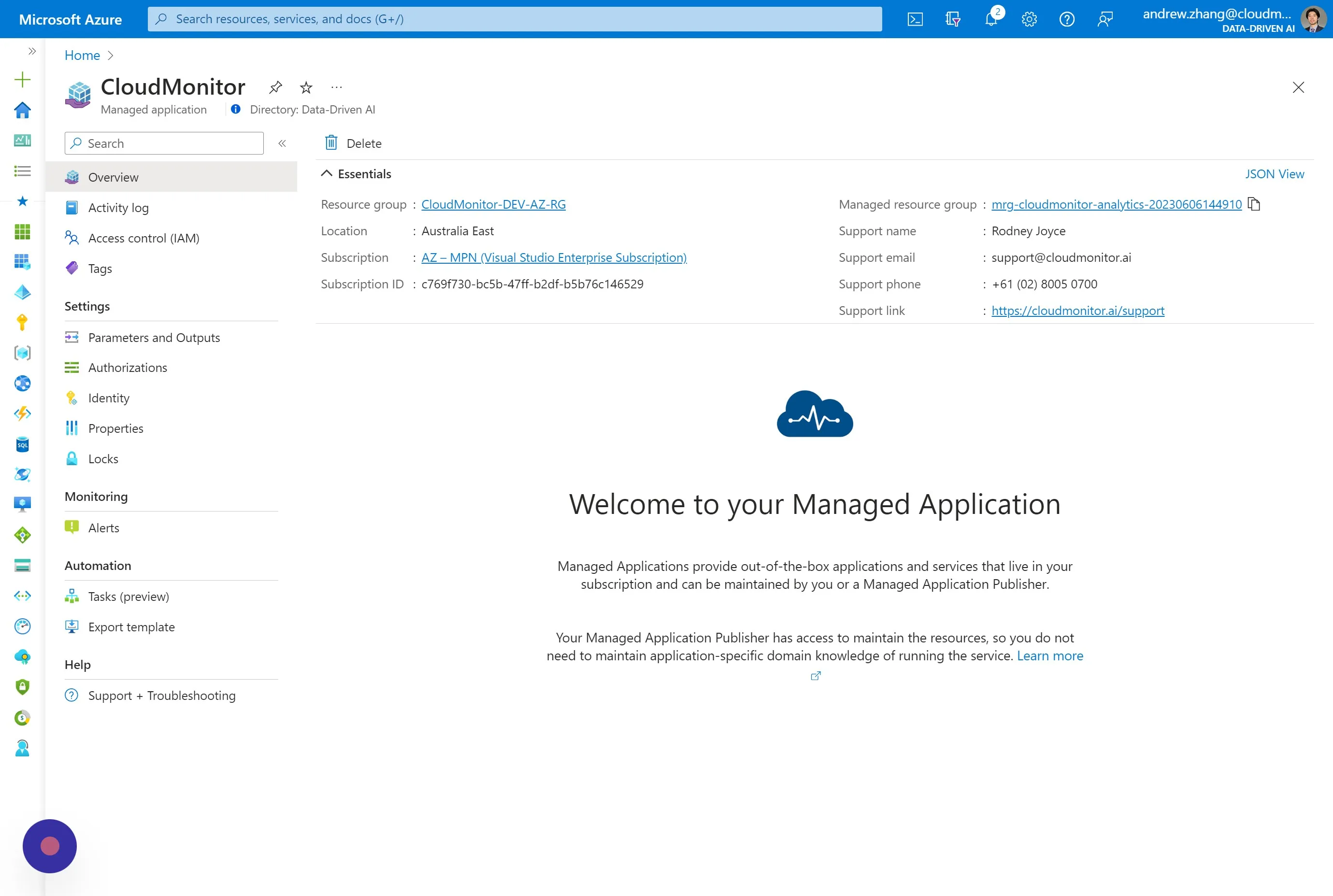This screenshot has height=896, width=1333.
Task: Open Storage accounts icon in sidebar
Action: point(22,565)
